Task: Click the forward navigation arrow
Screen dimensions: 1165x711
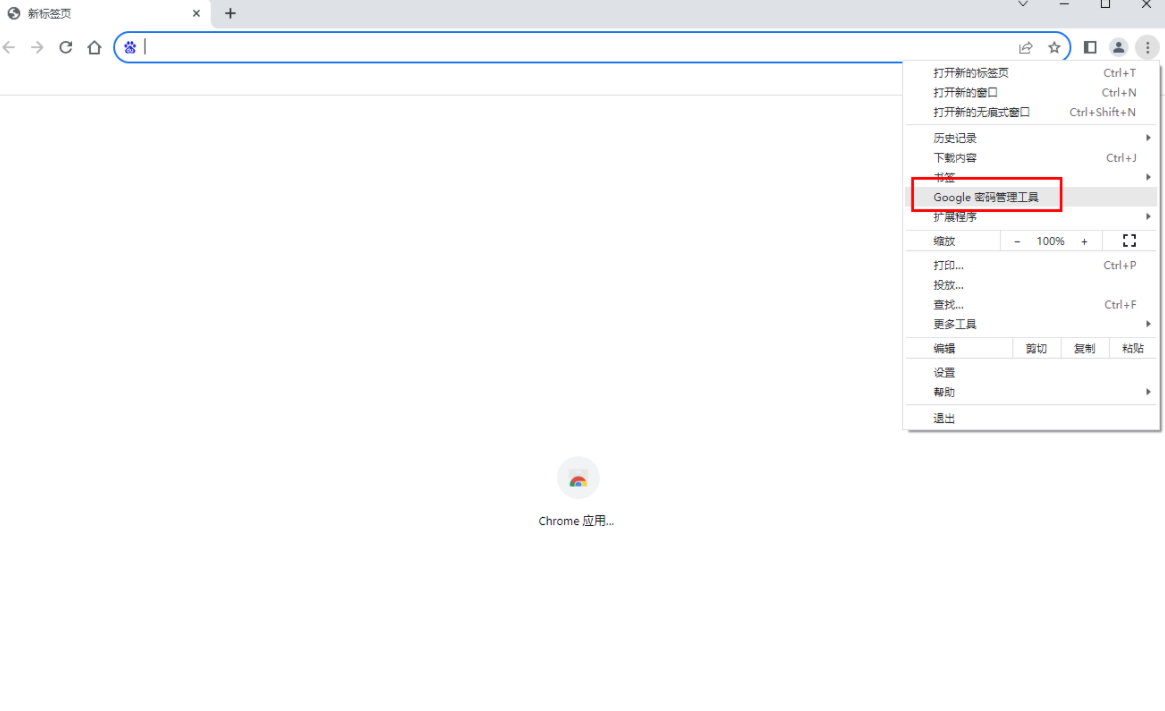Action: coord(37,48)
